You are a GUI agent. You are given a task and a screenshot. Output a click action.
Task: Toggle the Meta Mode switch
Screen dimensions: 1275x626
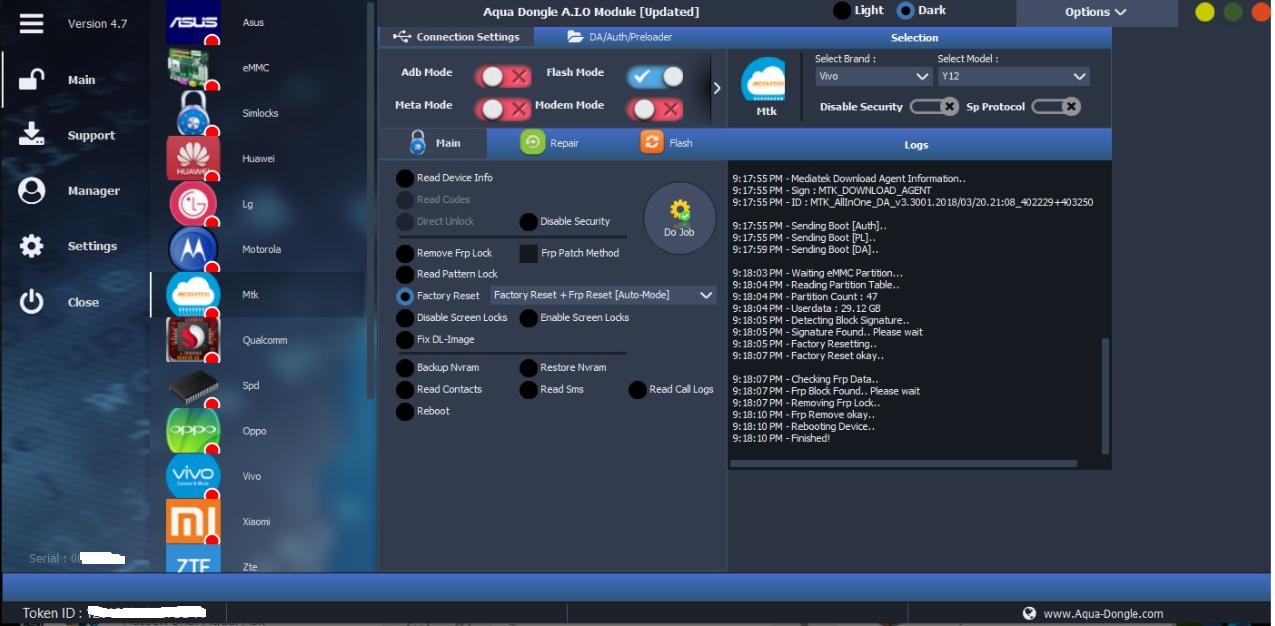(503, 108)
